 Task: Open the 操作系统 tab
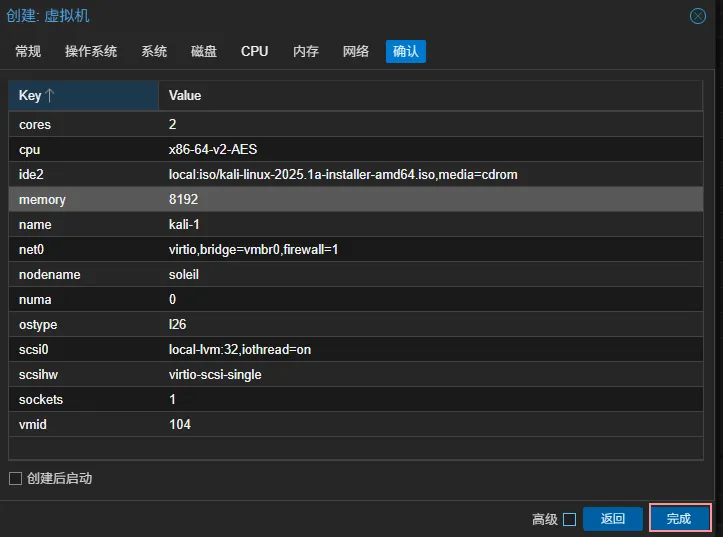point(91,51)
